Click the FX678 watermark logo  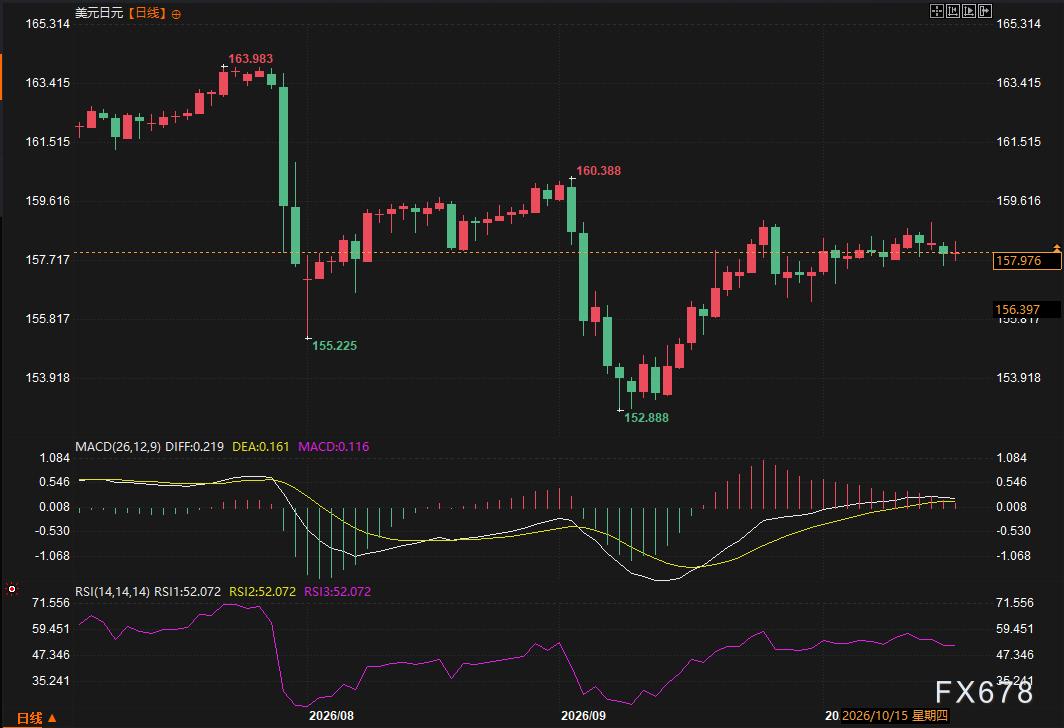point(984,692)
